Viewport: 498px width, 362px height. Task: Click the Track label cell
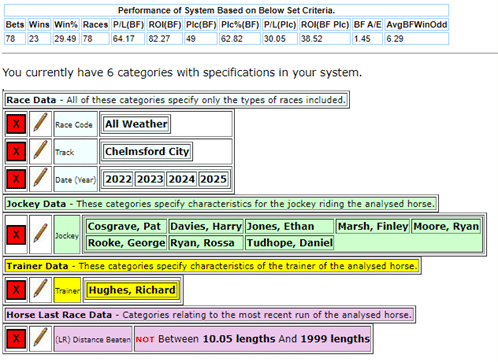click(x=76, y=152)
